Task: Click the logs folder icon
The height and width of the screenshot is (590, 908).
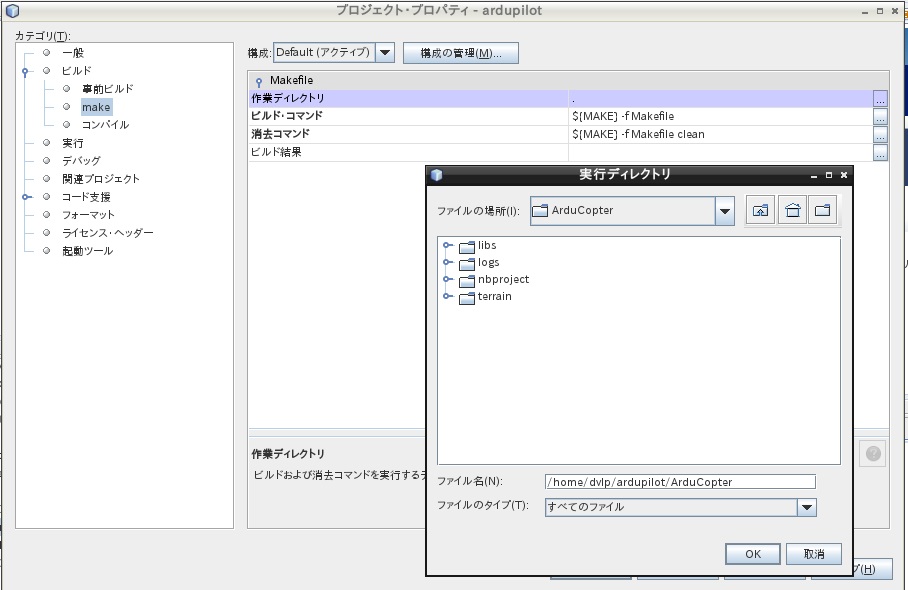Action: click(x=467, y=264)
